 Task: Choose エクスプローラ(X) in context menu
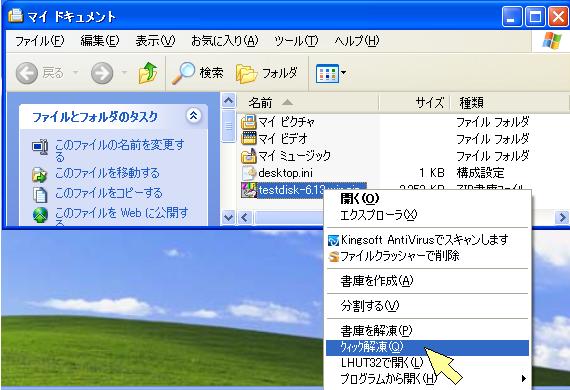coord(428,215)
